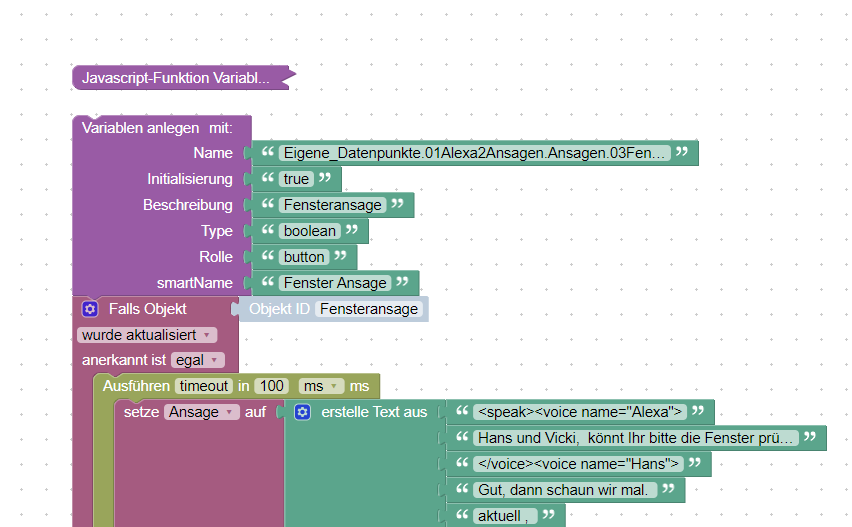Click the 'Beschreibung' input label
Screen dimensions: 852x527
click(187, 205)
